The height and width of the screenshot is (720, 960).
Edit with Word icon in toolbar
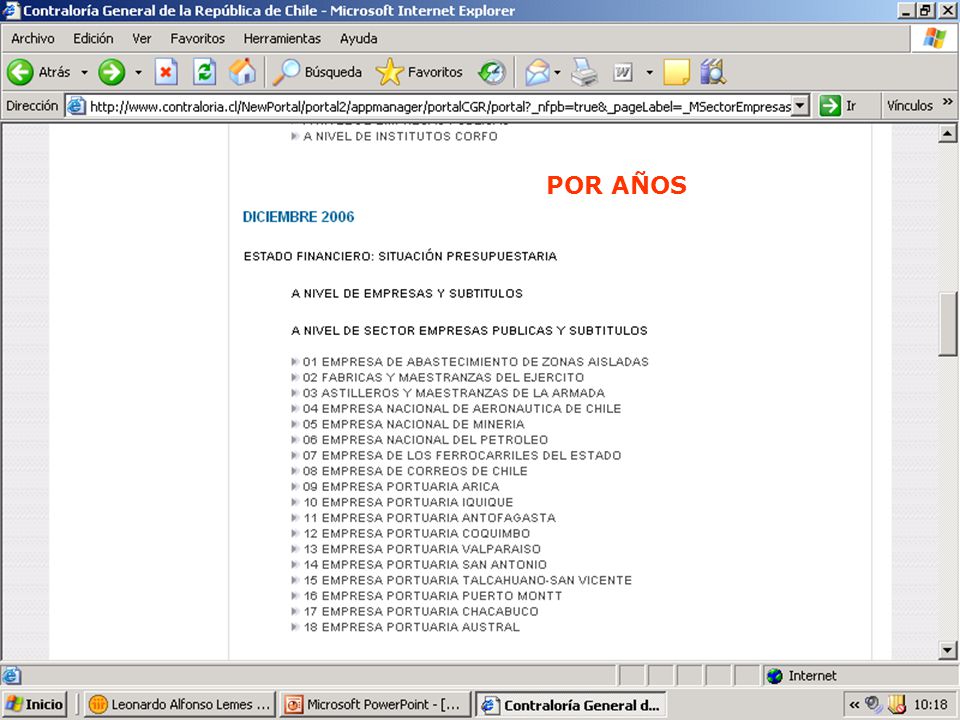(623, 72)
